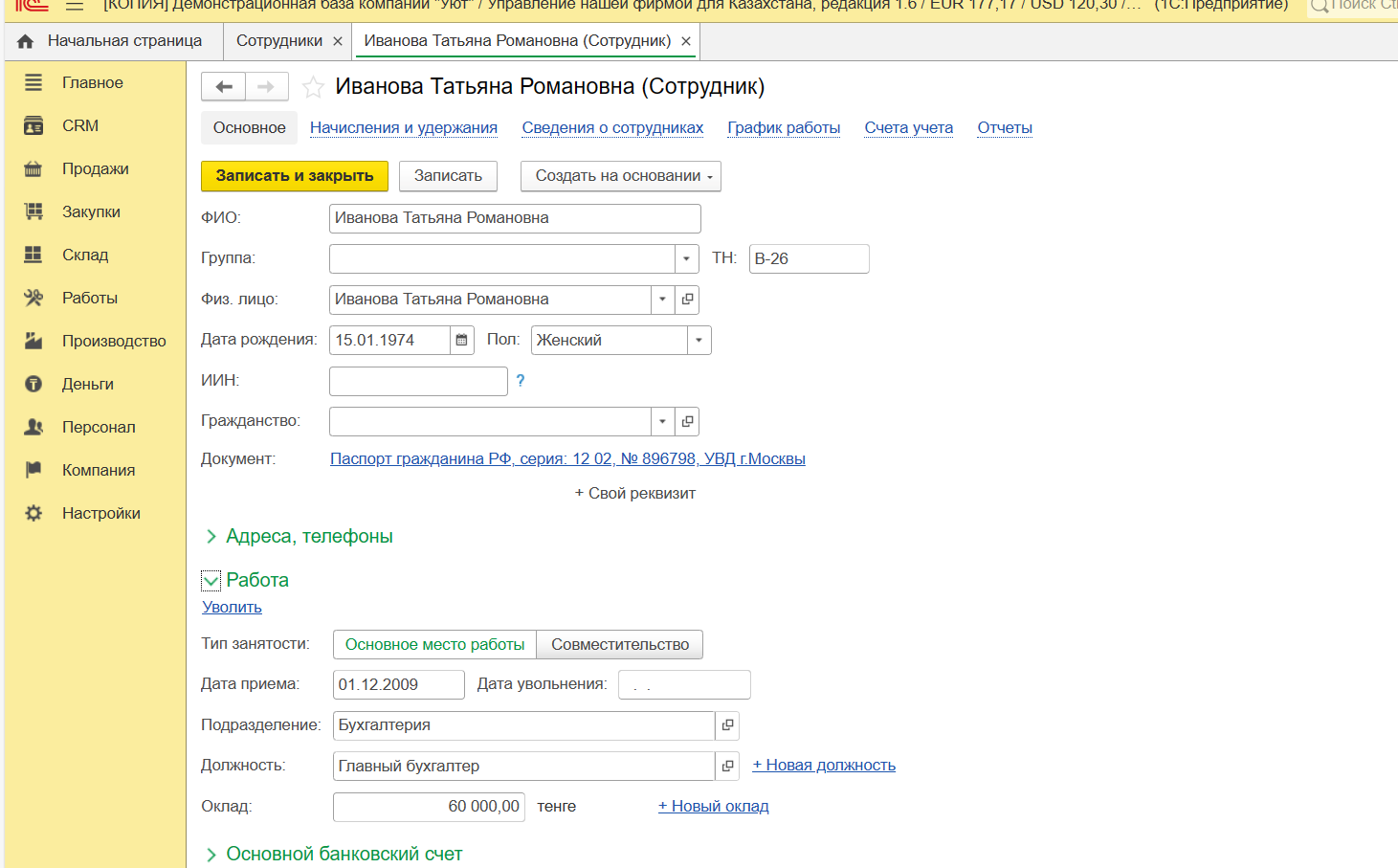Open the Пол dropdown list
Image resolution: width=1398 pixels, height=868 pixels.
click(699, 341)
